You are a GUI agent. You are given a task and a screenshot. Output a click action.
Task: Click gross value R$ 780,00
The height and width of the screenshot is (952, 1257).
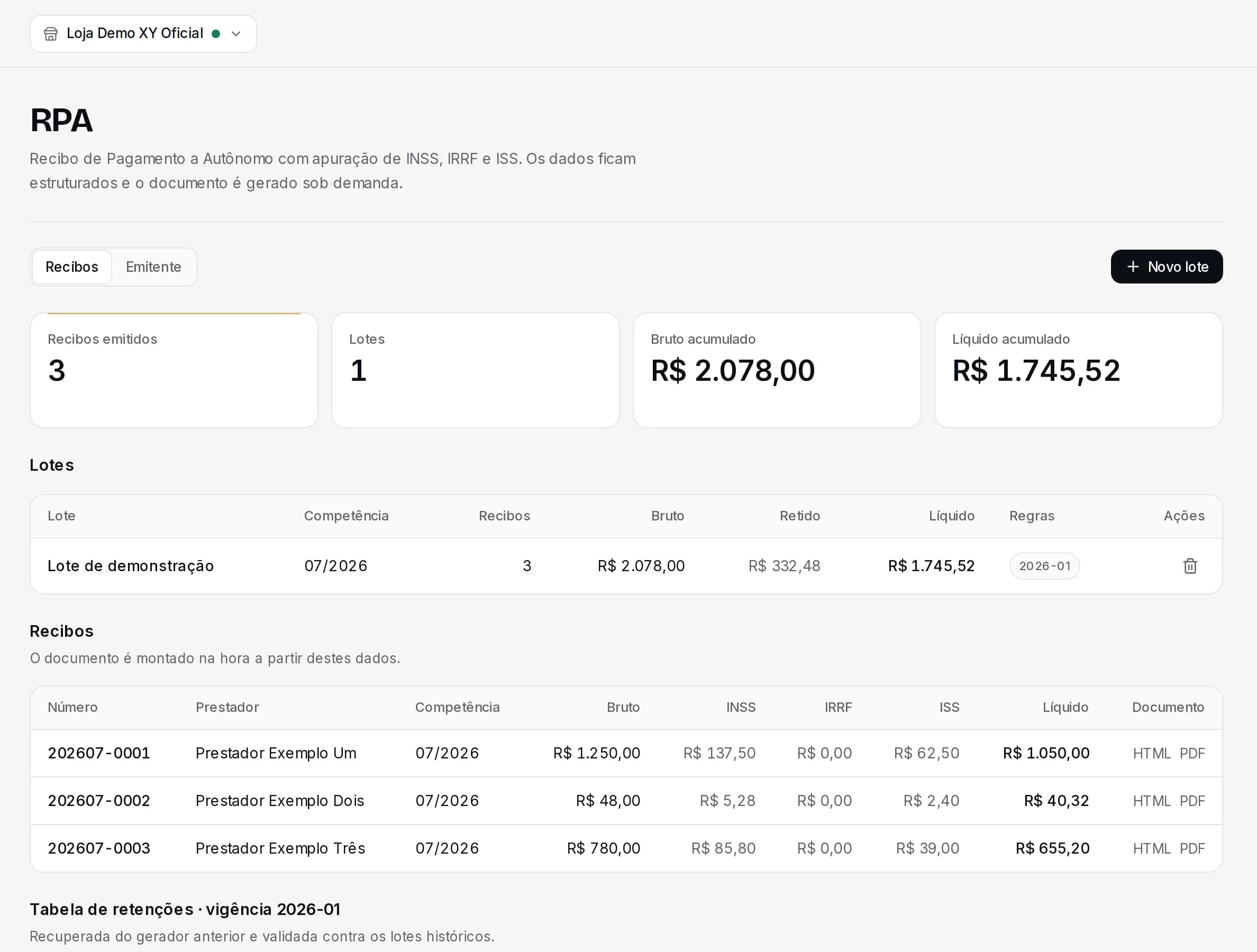(x=604, y=849)
